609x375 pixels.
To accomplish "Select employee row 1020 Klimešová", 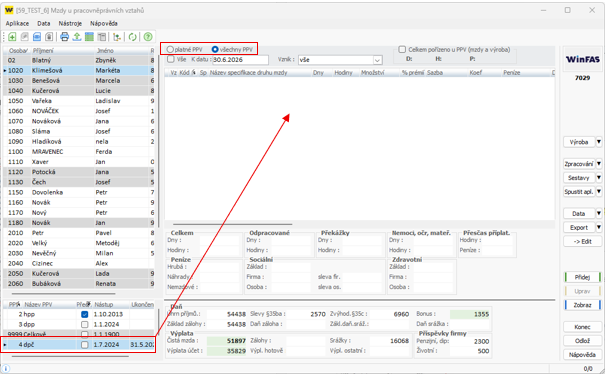I will (79, 71).
